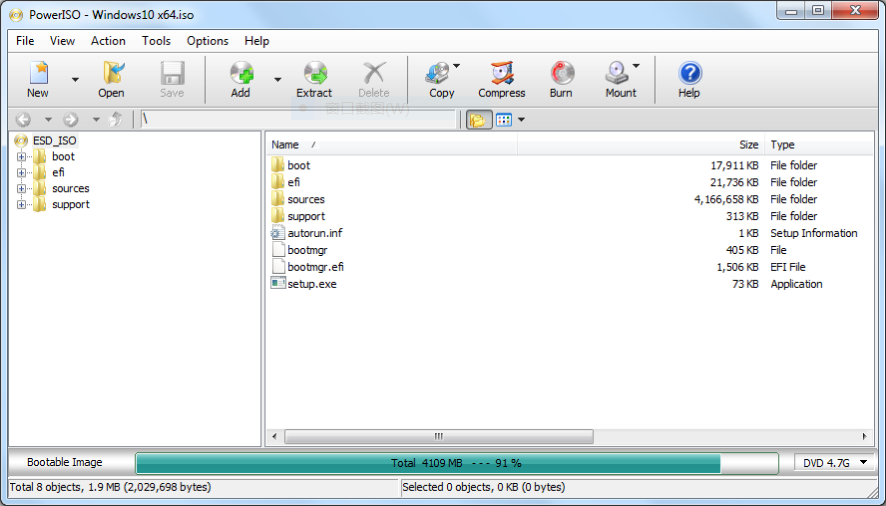Click the Delete X toolbar icon
Image resolution: width=886 pixels, height=506 pixels.
click(373, 73)
